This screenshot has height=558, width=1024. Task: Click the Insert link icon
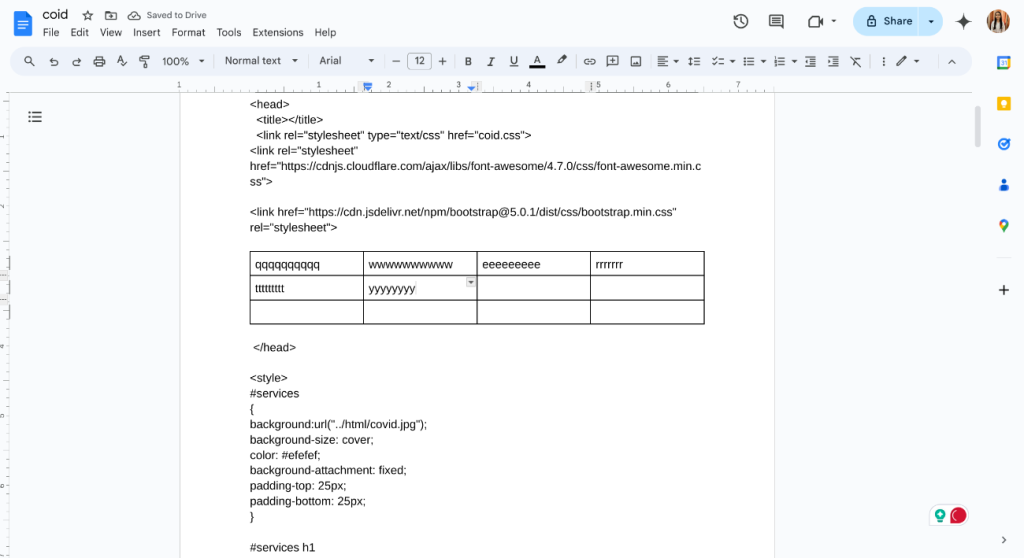589,61
